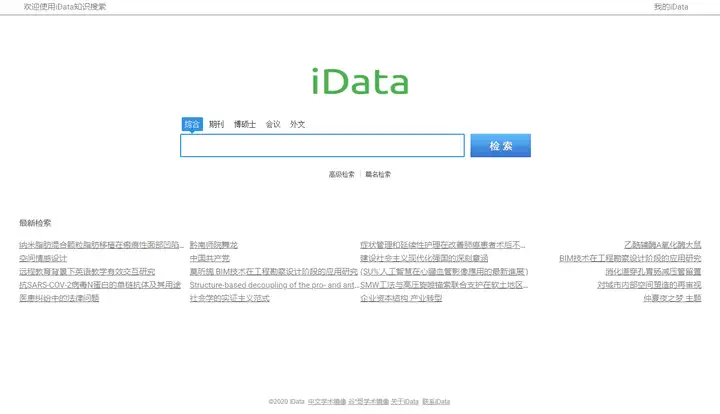Open recent search 仲夏夜之梦 主题

click(x=672, y=298)
